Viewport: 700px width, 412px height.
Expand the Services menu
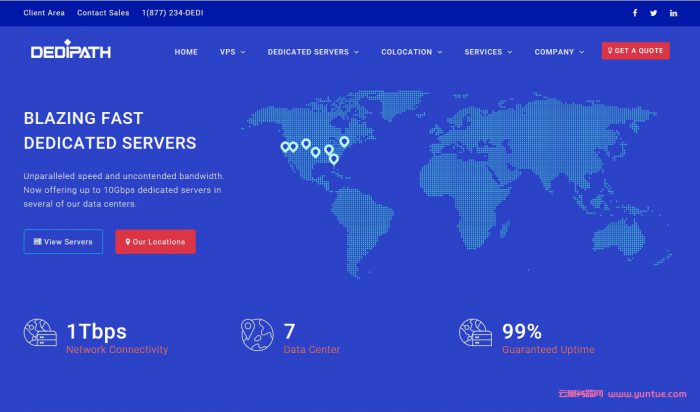click(x=488, y=52)
